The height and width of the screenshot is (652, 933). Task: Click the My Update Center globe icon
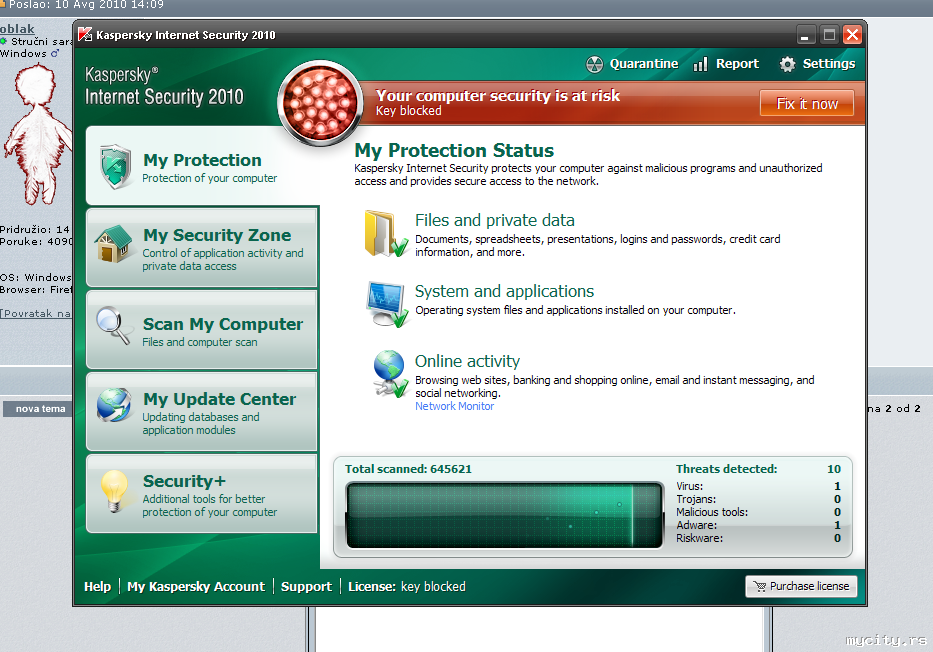coord(114,405)
